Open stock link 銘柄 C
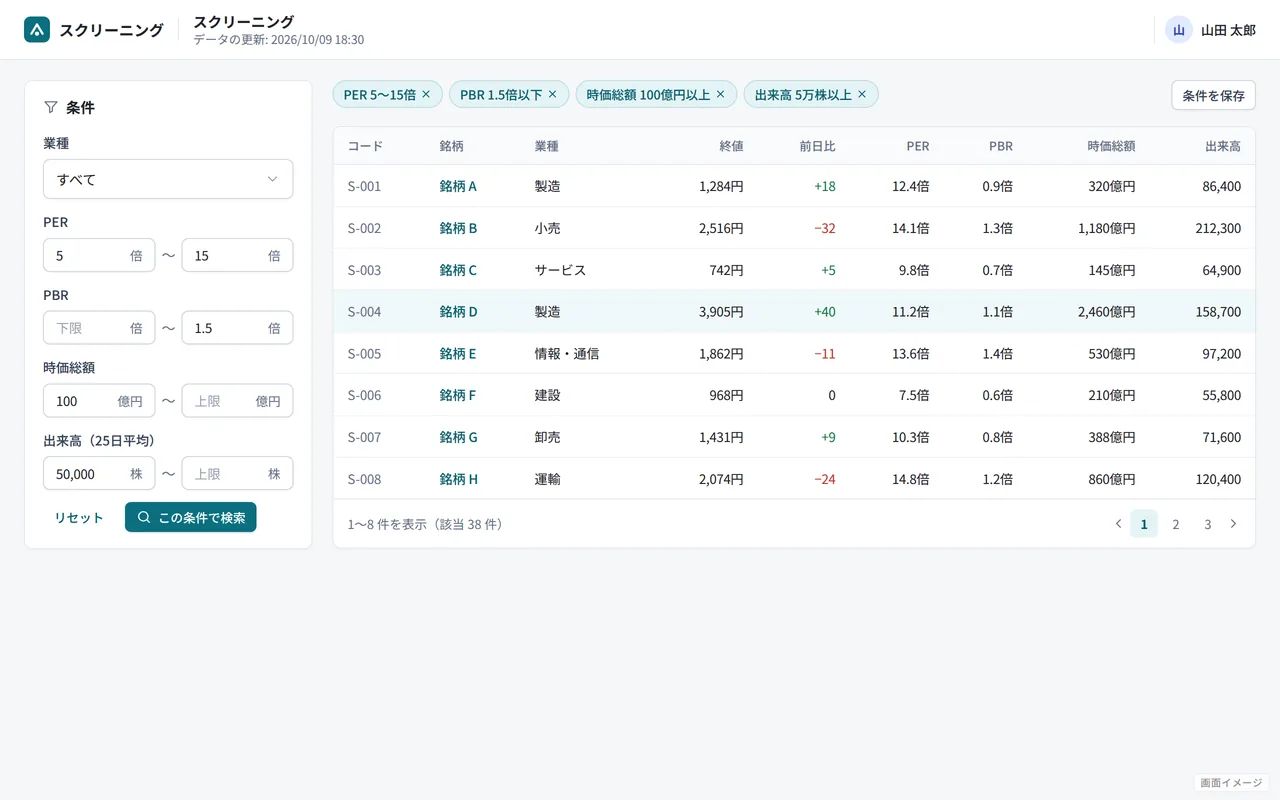 click(x=458, y=270)
